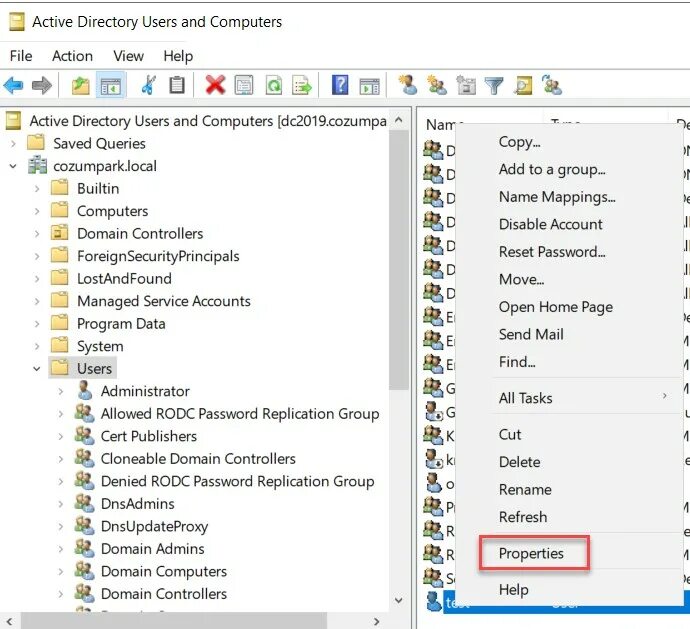The image size is (690, 629).
Task: Select Find... in the context menu
Action: pos(517,362)
